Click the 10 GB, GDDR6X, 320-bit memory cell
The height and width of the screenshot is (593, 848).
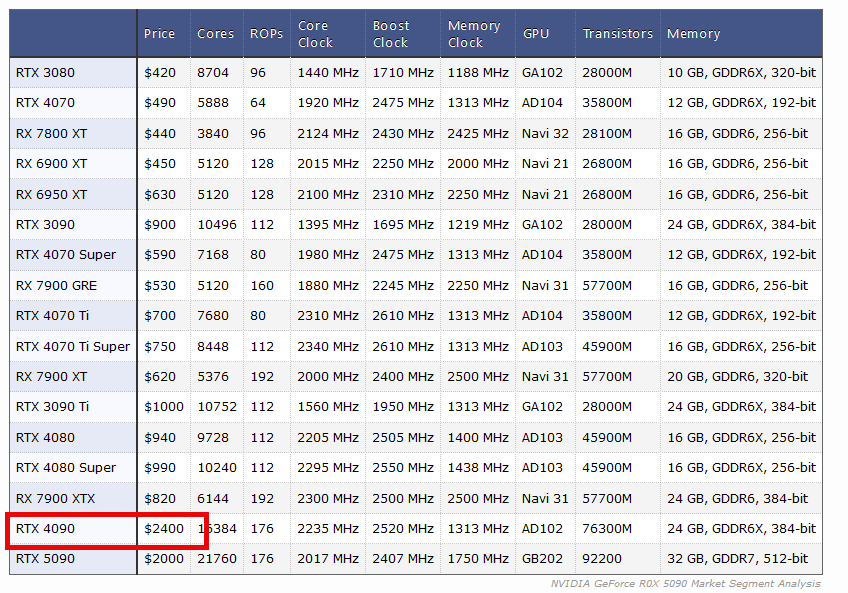pos(741,73)
